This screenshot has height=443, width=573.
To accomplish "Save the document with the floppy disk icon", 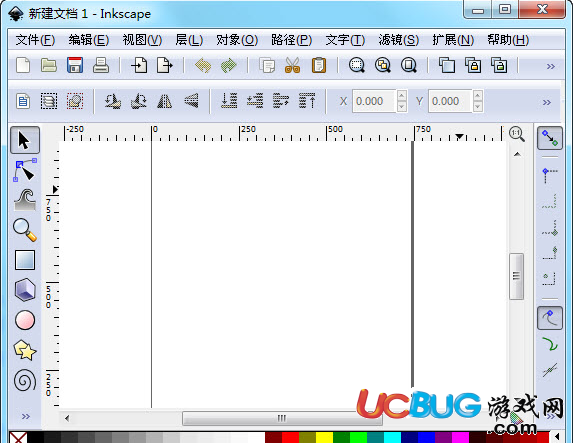I will [75, 65].
